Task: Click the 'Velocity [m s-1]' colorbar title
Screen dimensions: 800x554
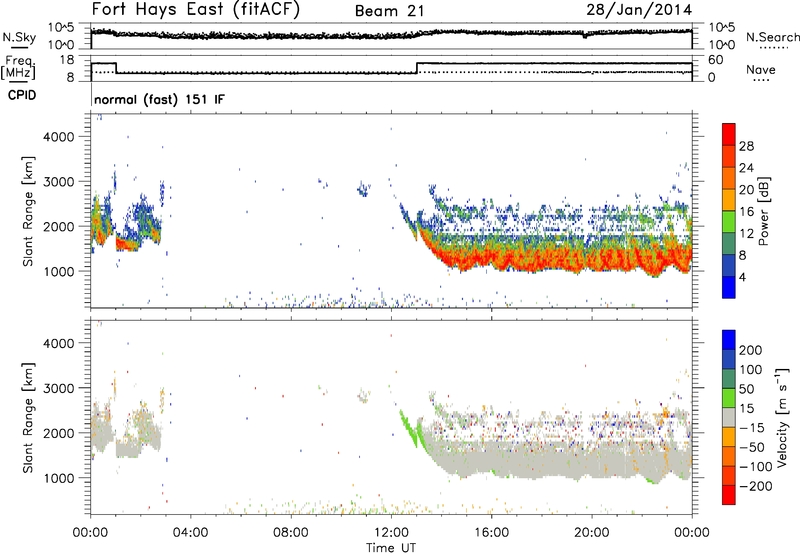Action: (782, 417)
